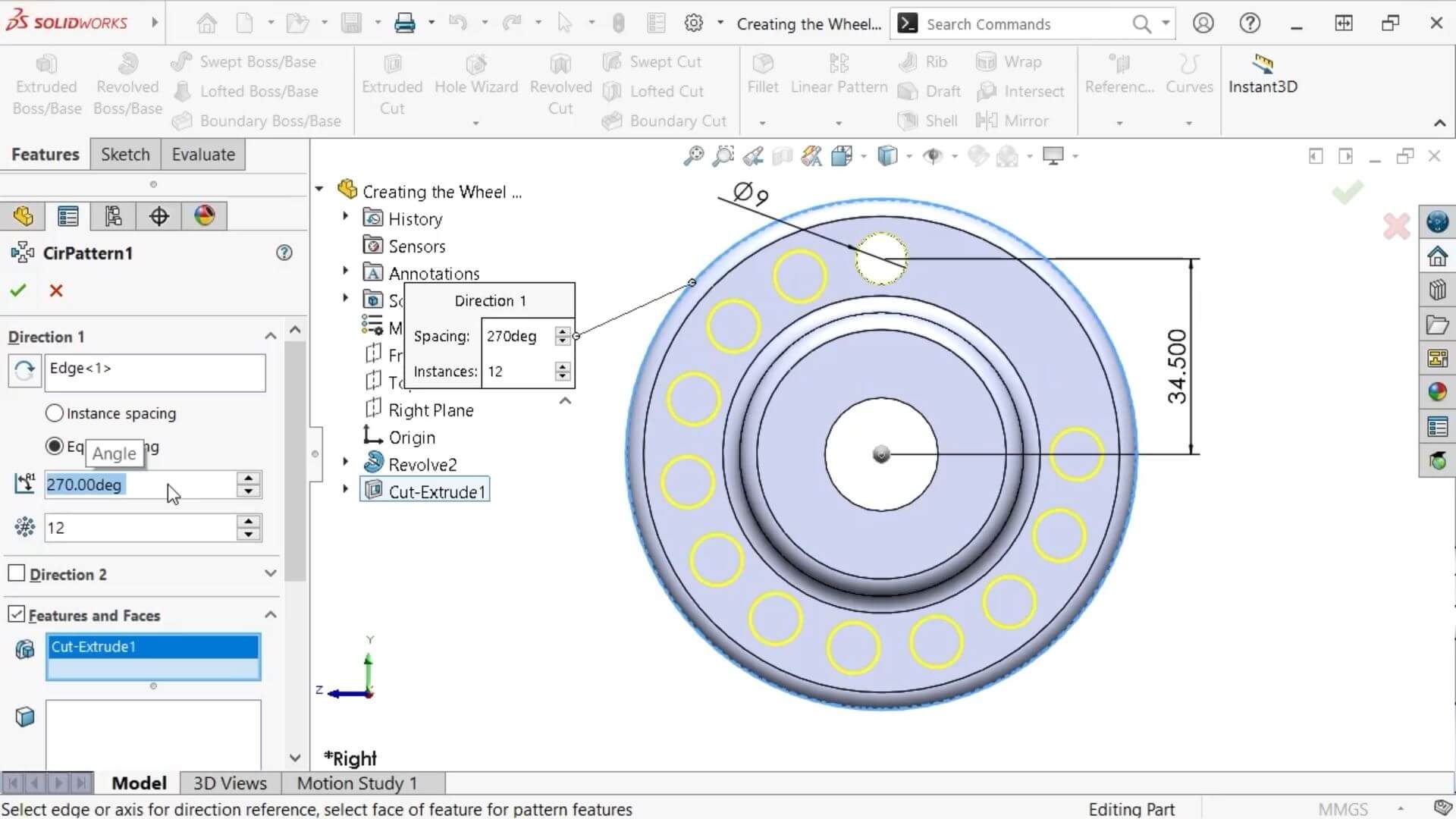Switch to the Sketch tab
Image resolution: width=1456 pixels, height=819 pixels.
(125, 155)
